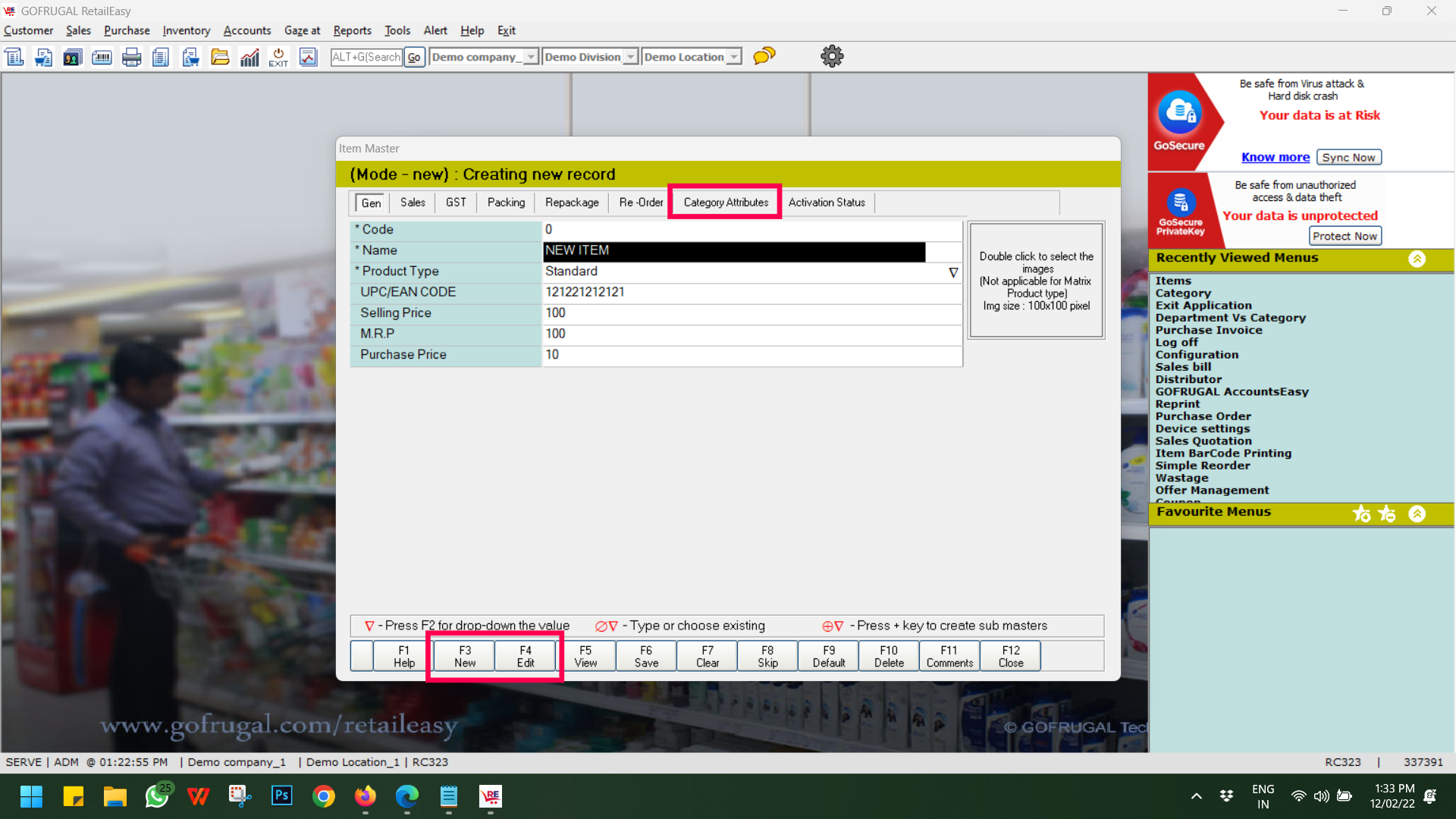1456x819 pixels.
Task: Click the bar chart reports icon
Action: (249, 57)
